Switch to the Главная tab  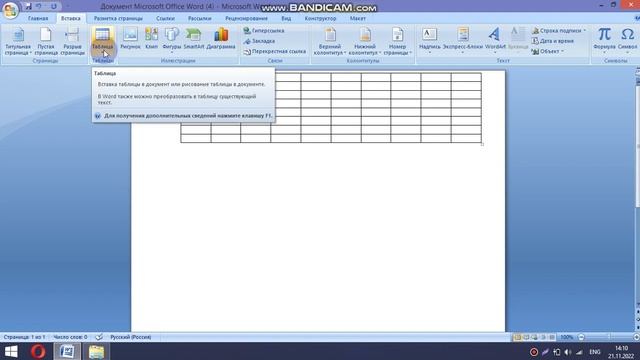38,18
